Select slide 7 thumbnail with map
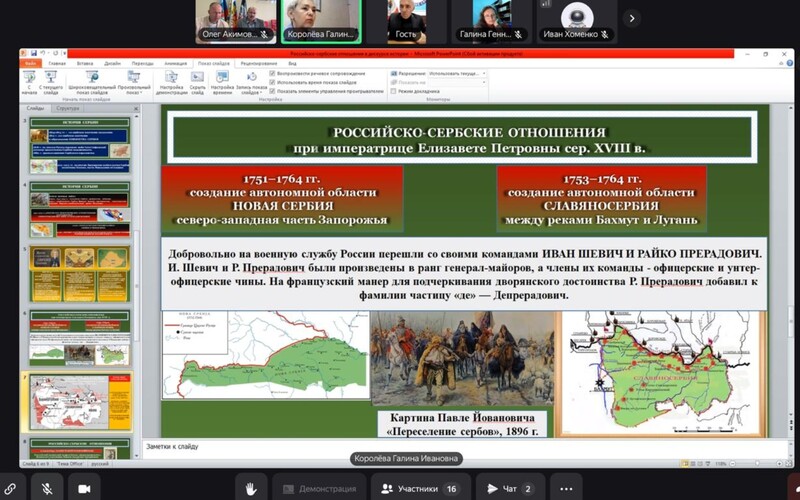Viewport: 800px width, 500px height. tap(80, 402)
